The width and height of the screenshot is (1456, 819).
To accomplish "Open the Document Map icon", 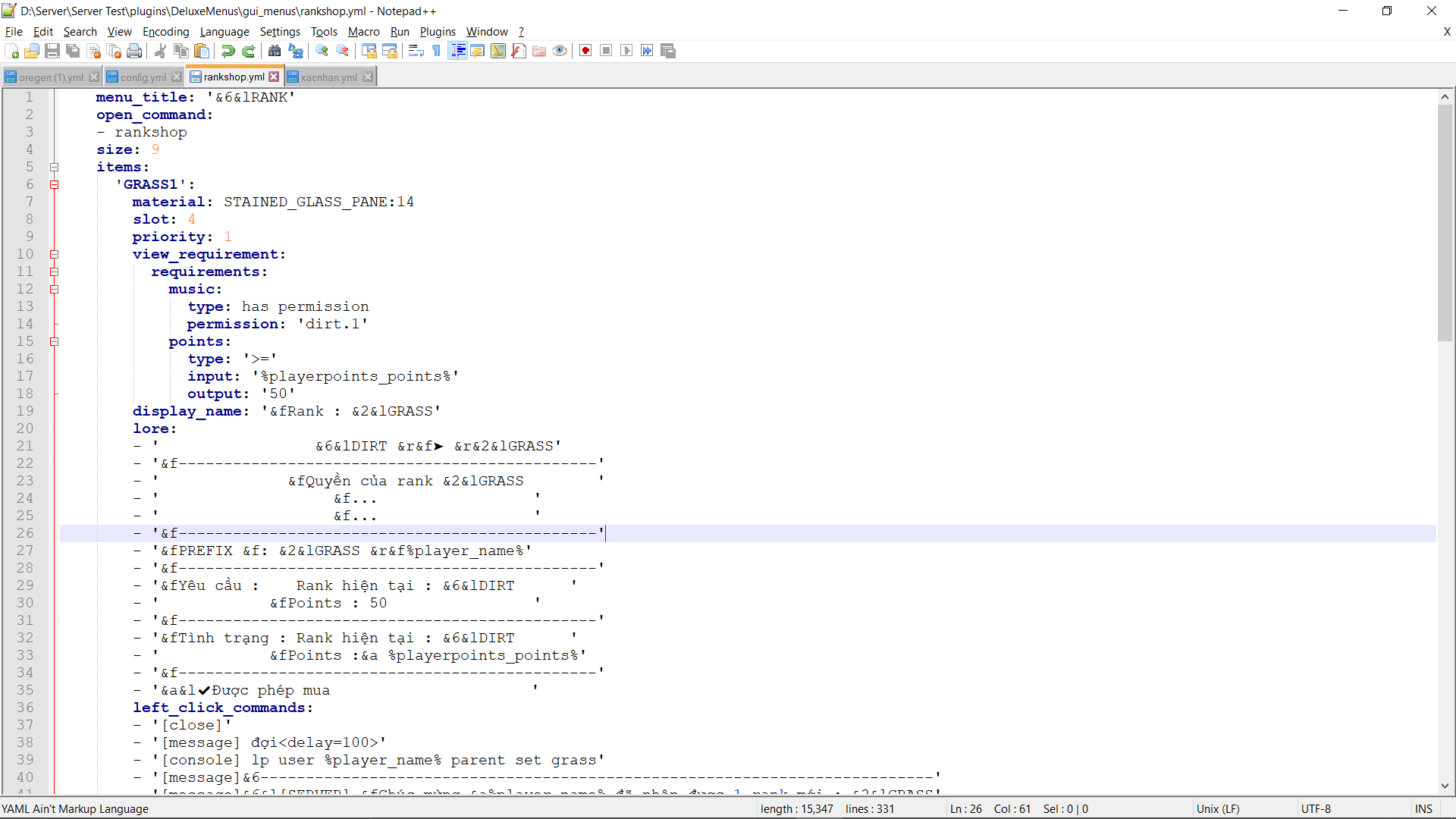I will pos(498,51).
